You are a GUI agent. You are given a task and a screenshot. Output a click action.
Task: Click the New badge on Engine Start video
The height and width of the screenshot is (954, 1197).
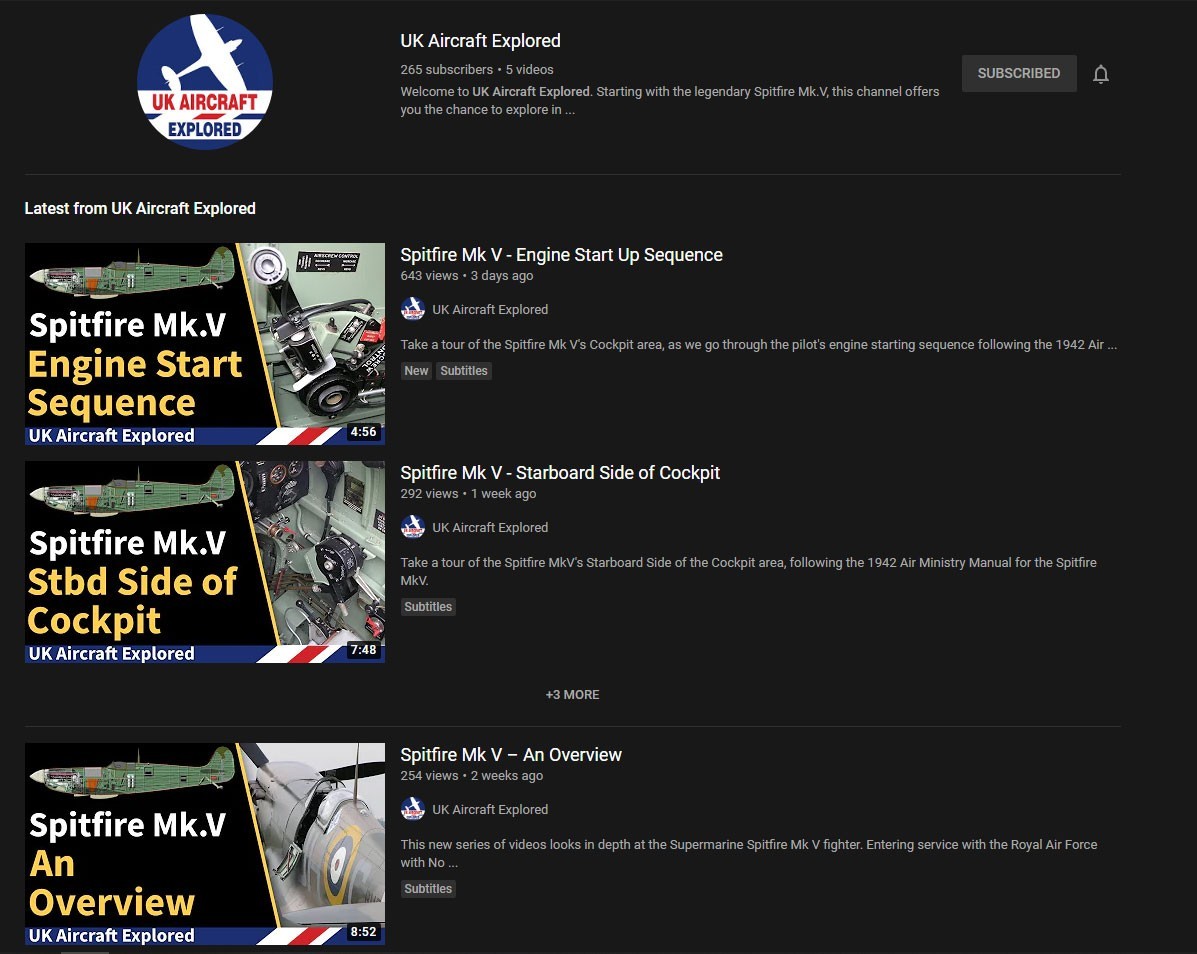pos(416,371)
